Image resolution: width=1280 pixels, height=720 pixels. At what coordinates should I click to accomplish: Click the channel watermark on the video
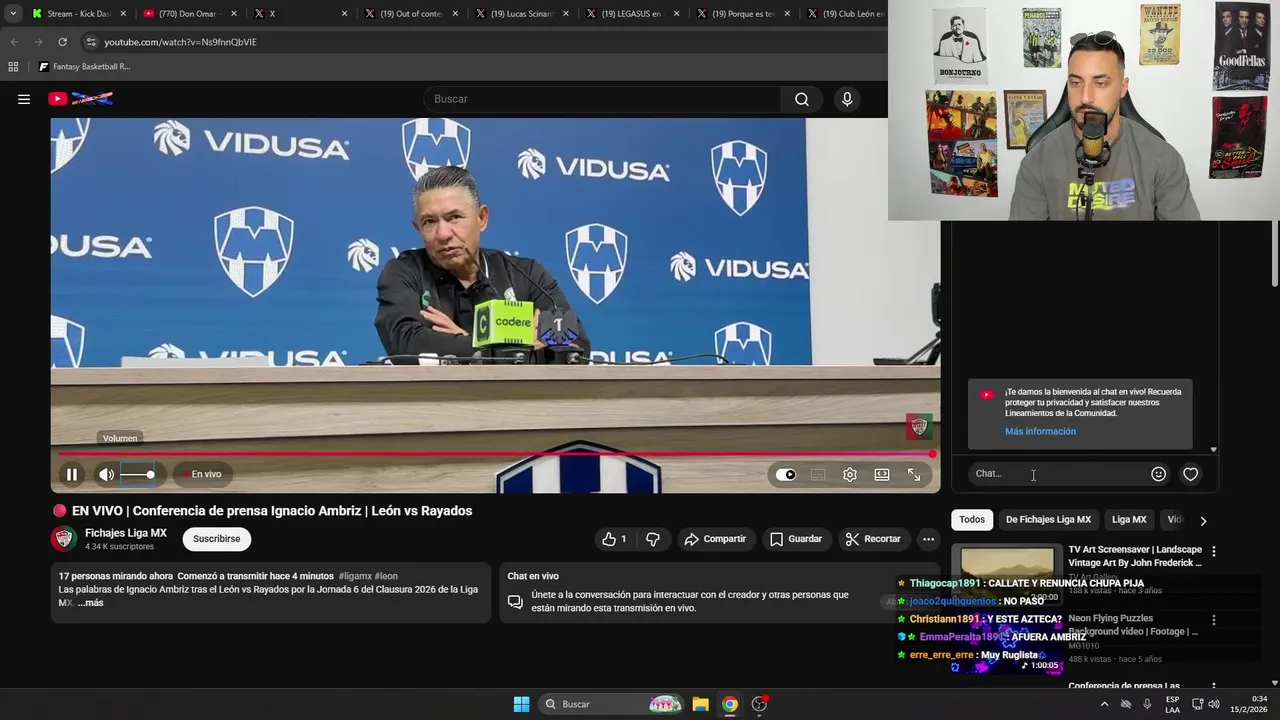[919, 427]
